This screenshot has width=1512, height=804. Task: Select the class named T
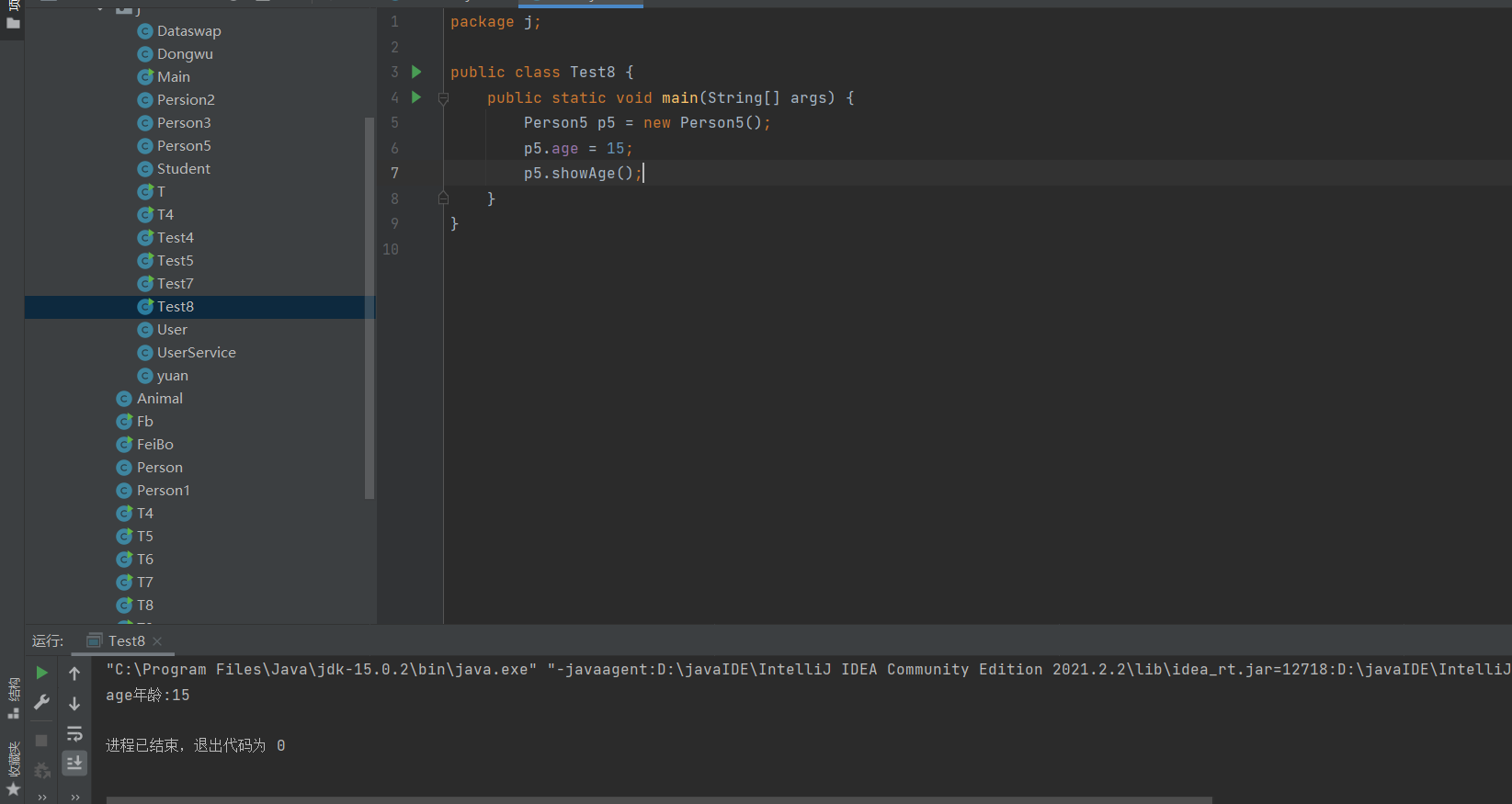161,192
